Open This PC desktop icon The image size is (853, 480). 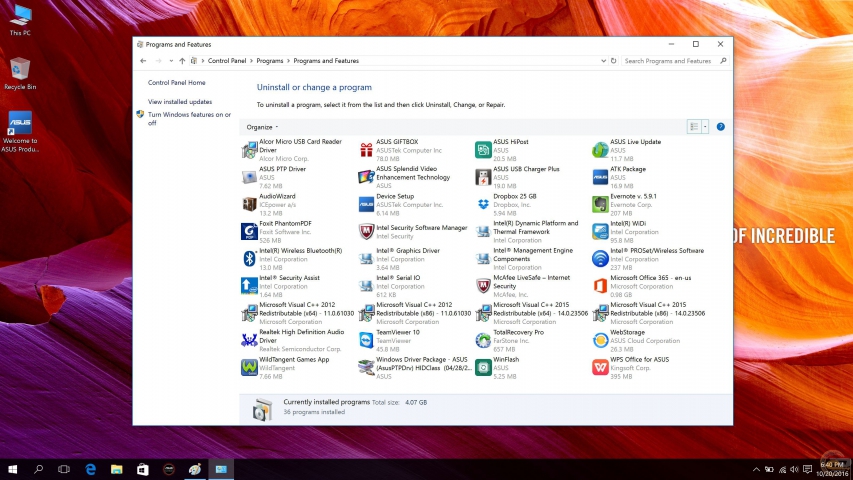coord(20,20)
